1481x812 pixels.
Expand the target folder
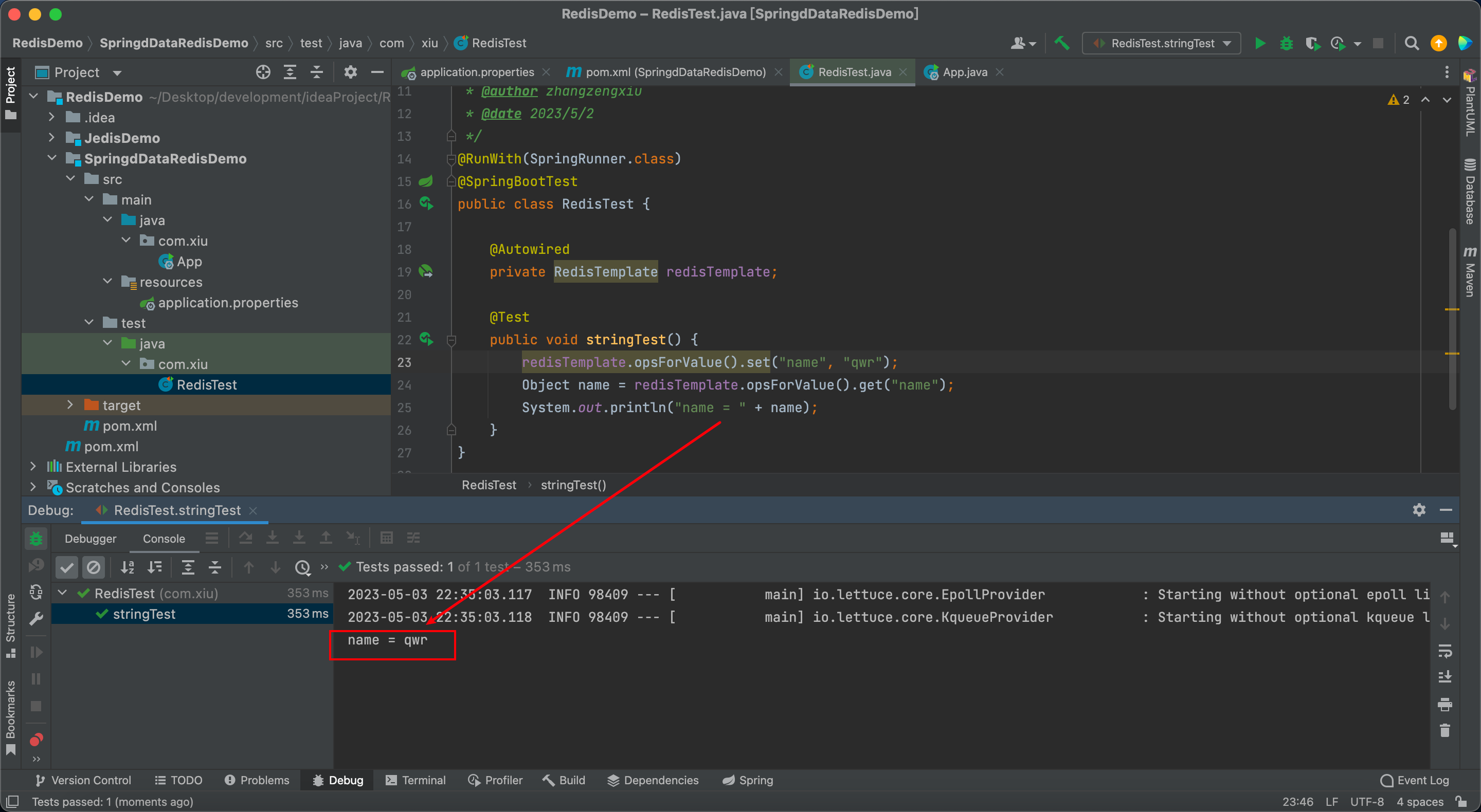pyautogui.click(x=70, y=404)
